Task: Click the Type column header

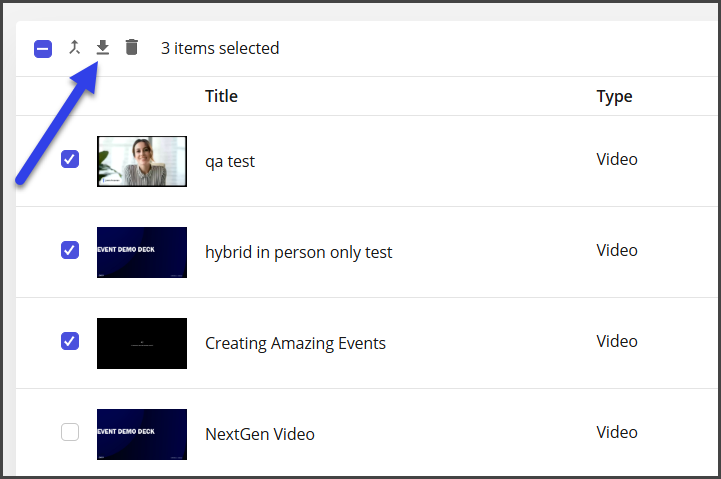Action: click(614, 97)
